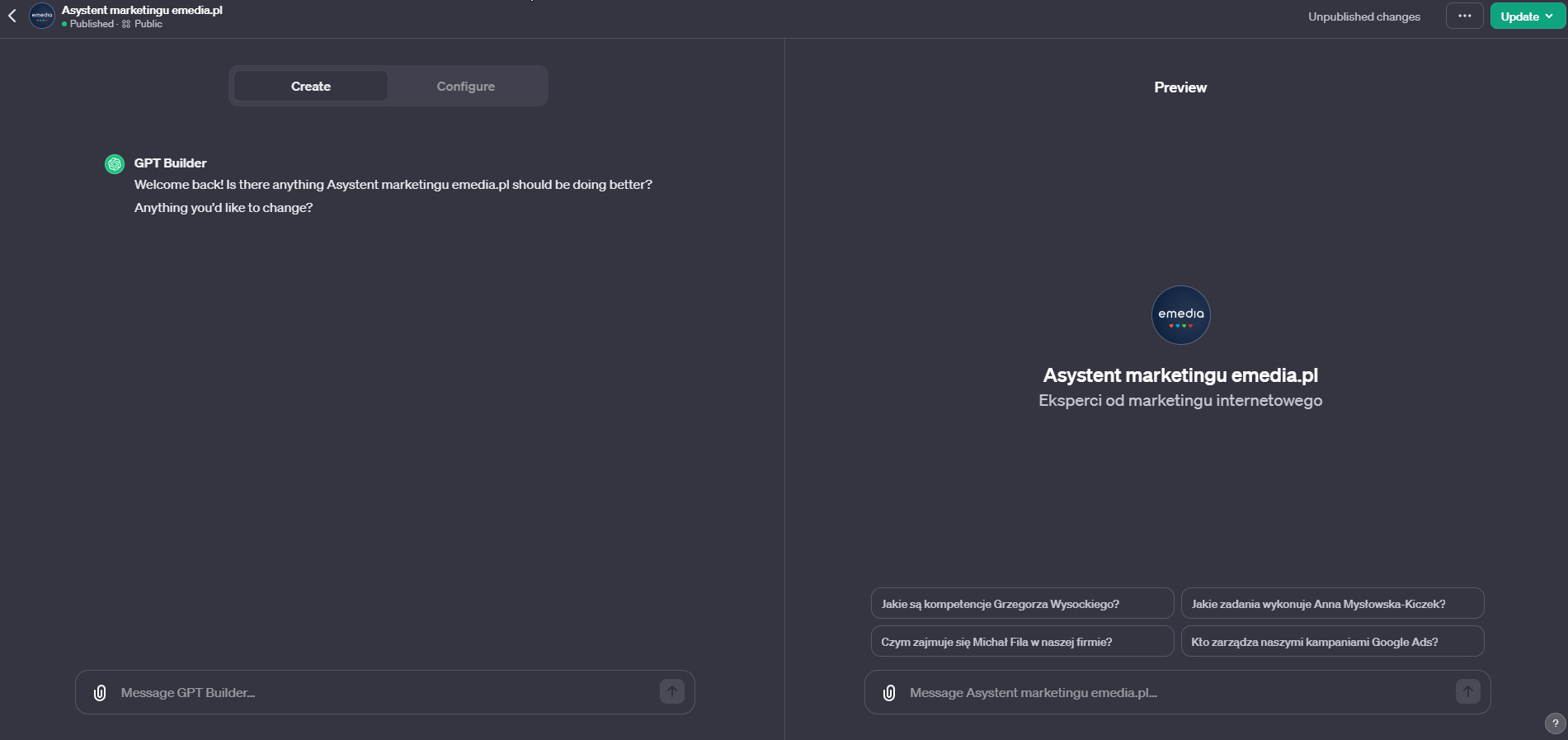Viewport: 1568px width, 740px height.
Task: Focus the Preview assistant message input
Action: [x=1171, y=693]
